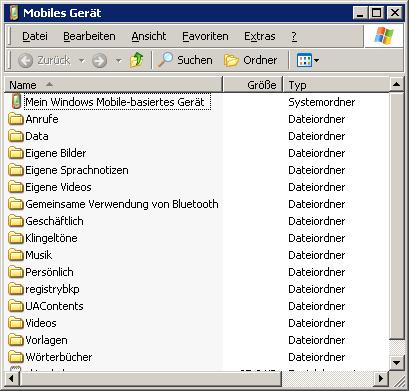
Task: Close the Mobiles Gerät window
Action: point(395,13)
